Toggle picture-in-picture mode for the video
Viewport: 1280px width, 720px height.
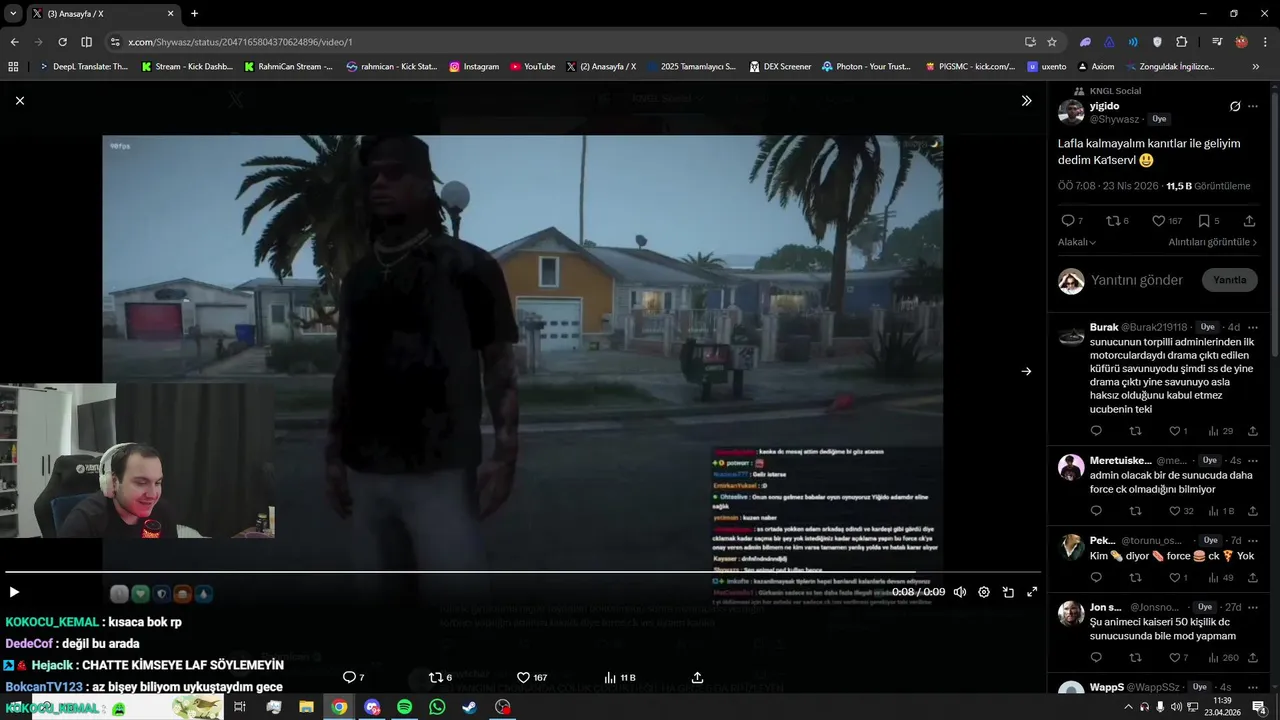(1008, 592)
